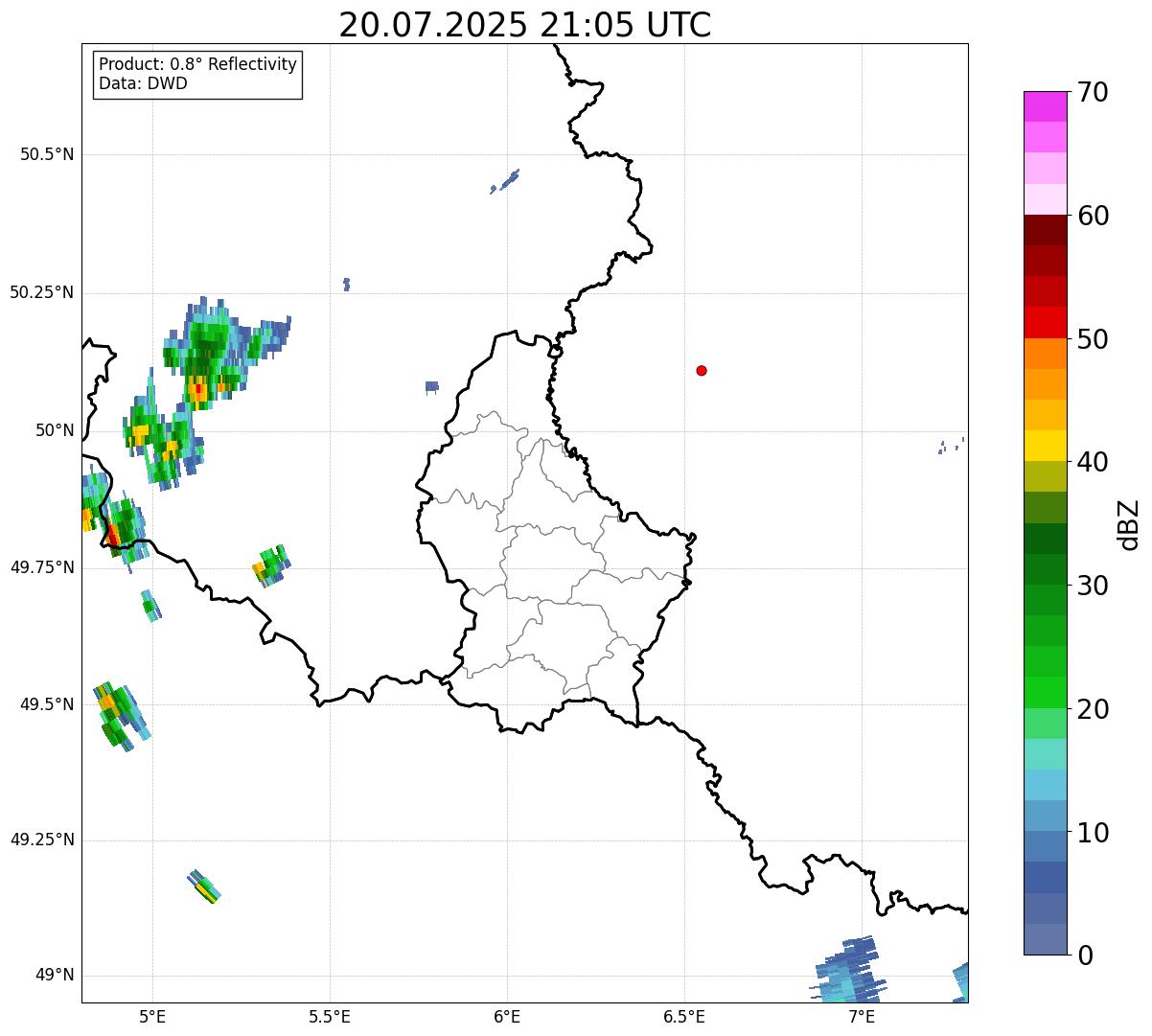Pick the bright red swatch above 50
Viewport: 1152px width, 1036px height.
tap(1045, 323)
